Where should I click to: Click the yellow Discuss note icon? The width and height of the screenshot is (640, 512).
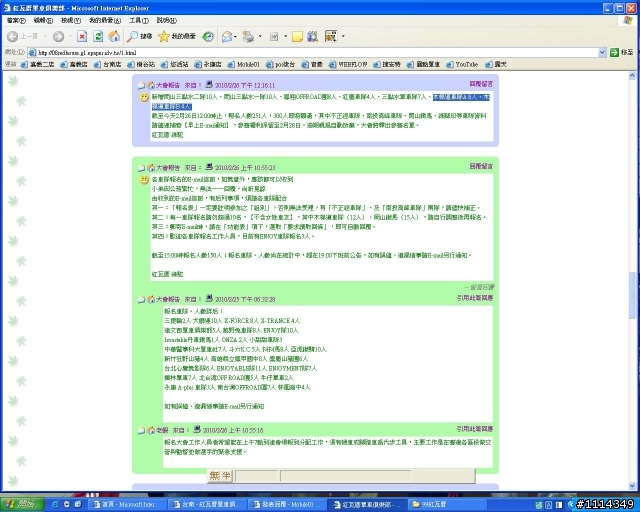point(298,37)
